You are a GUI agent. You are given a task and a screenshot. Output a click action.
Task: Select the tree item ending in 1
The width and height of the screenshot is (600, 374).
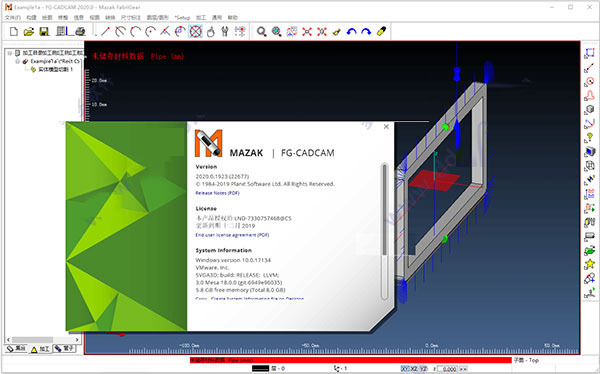55,69
